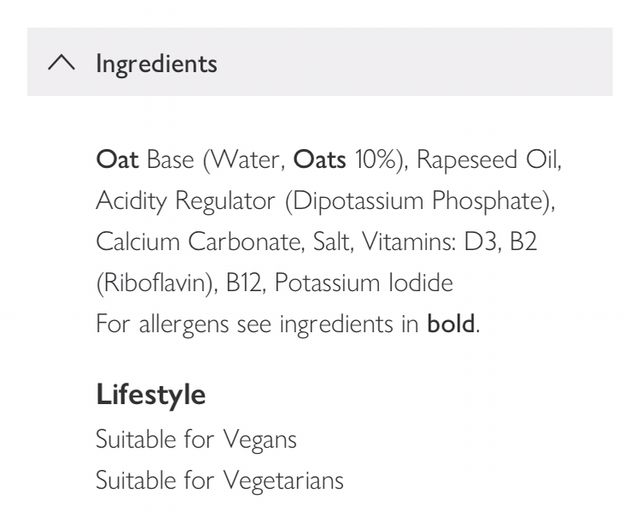The width and height of the screenshot is (640, 519).
Task: Click the B12 vitamin text
Action: [x=244, y=283]
